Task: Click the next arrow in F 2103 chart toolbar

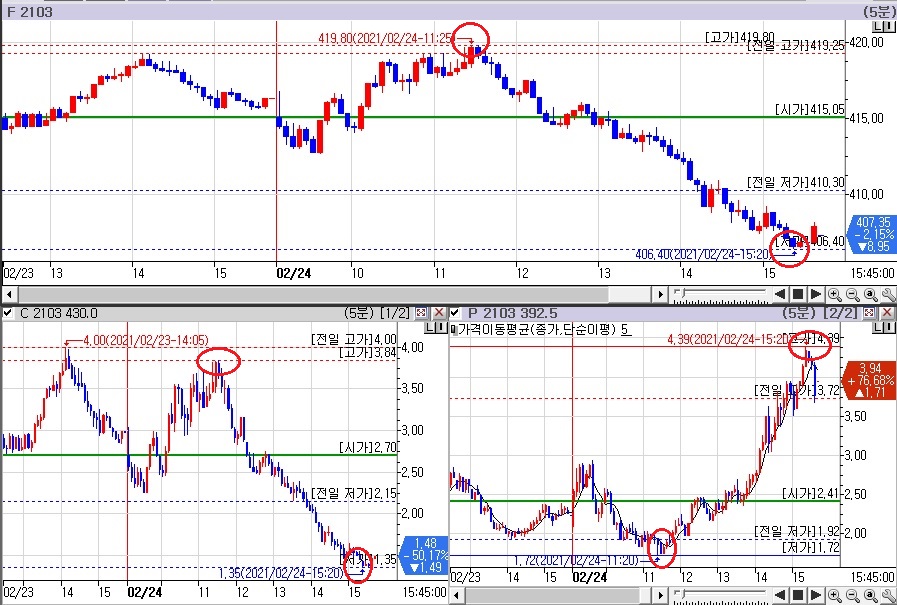Action: click(x=816, y=294)
